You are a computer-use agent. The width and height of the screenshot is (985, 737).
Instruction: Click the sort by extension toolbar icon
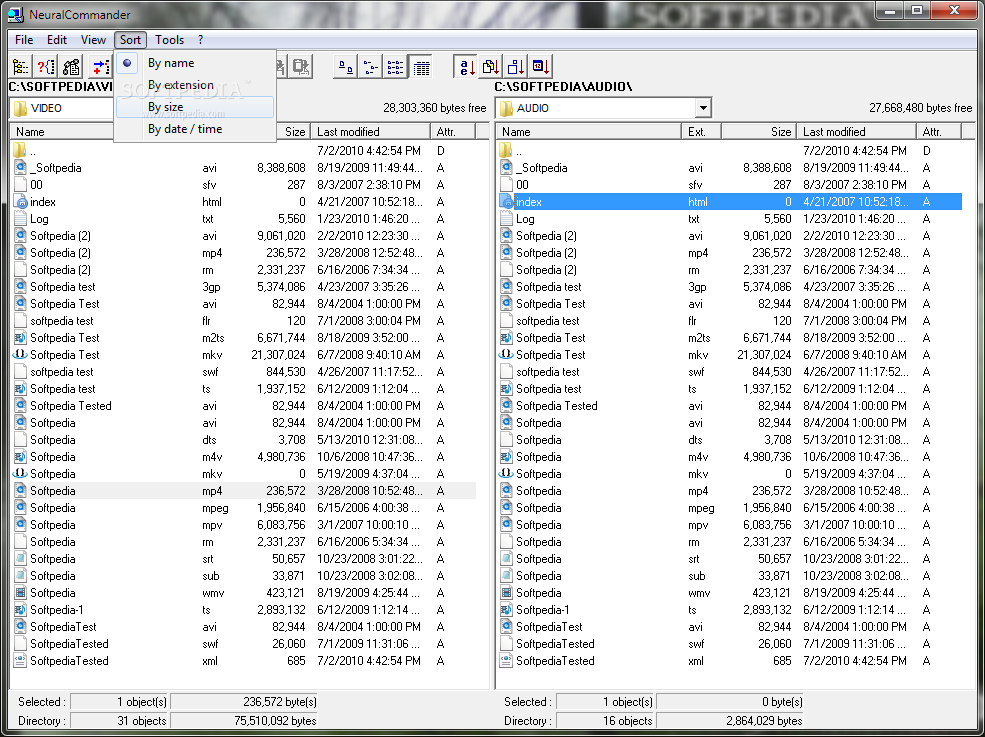(491, 66)
